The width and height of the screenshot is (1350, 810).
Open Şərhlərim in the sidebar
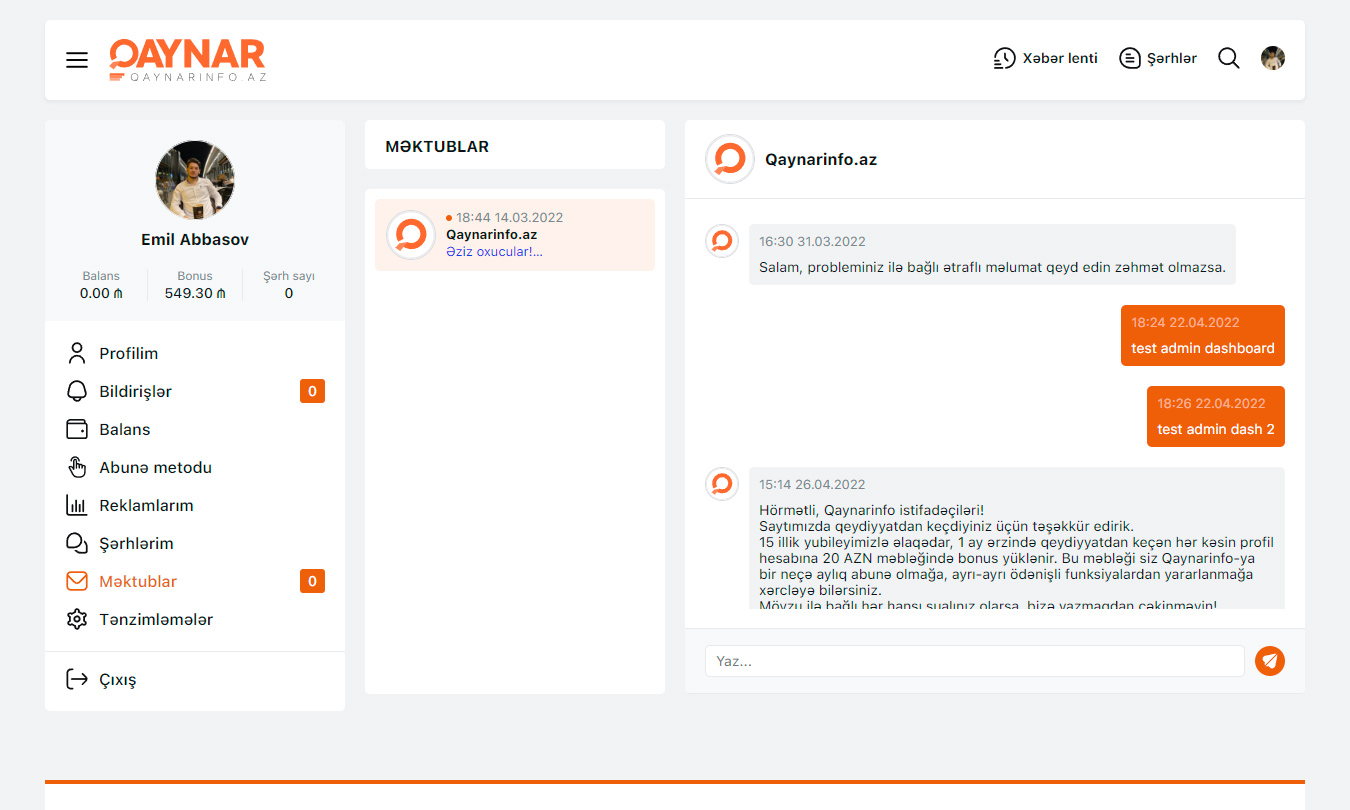[x=136, y=543]
